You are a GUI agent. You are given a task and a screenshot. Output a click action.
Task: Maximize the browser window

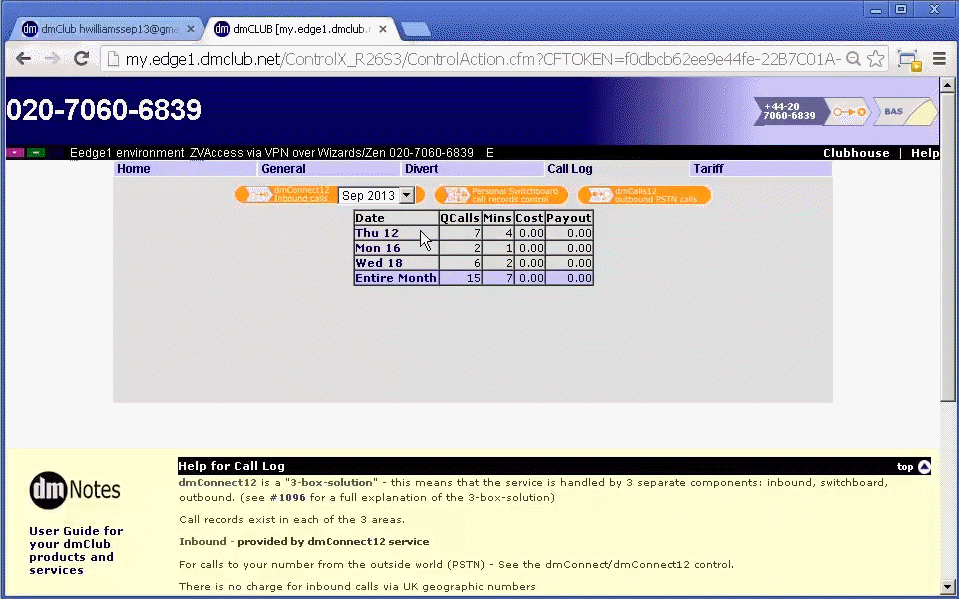coord(902,9)
